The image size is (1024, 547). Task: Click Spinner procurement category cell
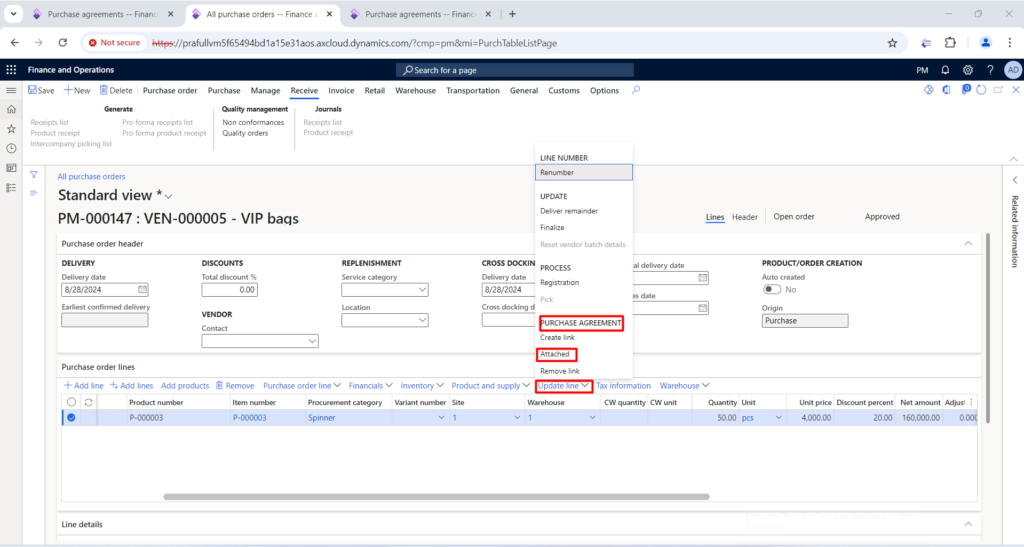click(x=321, y=418)
